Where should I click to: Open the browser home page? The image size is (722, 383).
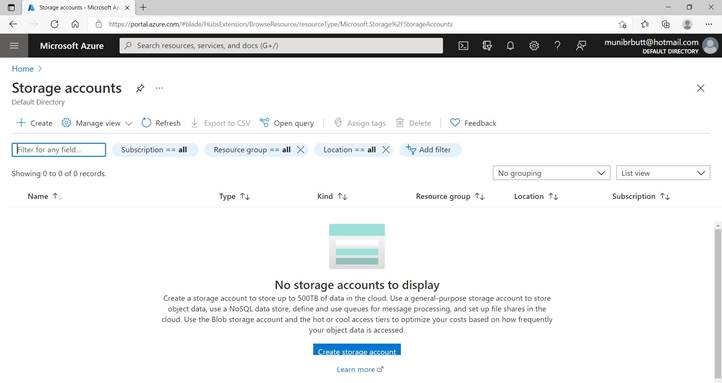(x=75, y=24)
